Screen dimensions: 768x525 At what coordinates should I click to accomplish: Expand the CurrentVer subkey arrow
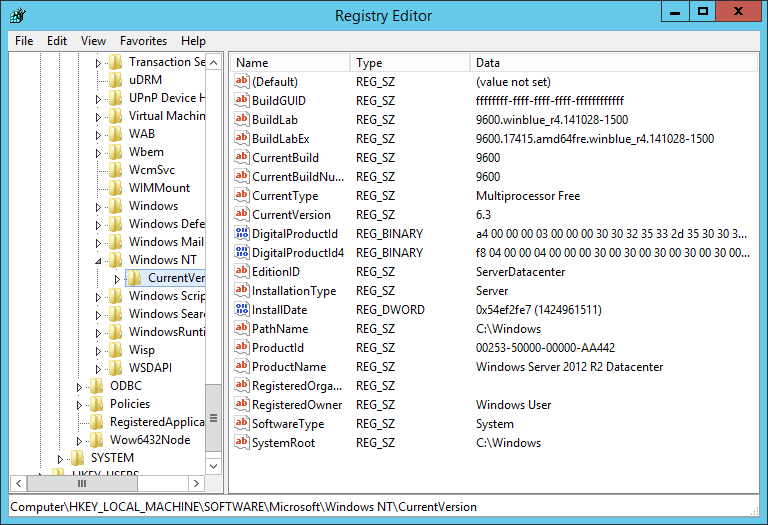point(117,279)
